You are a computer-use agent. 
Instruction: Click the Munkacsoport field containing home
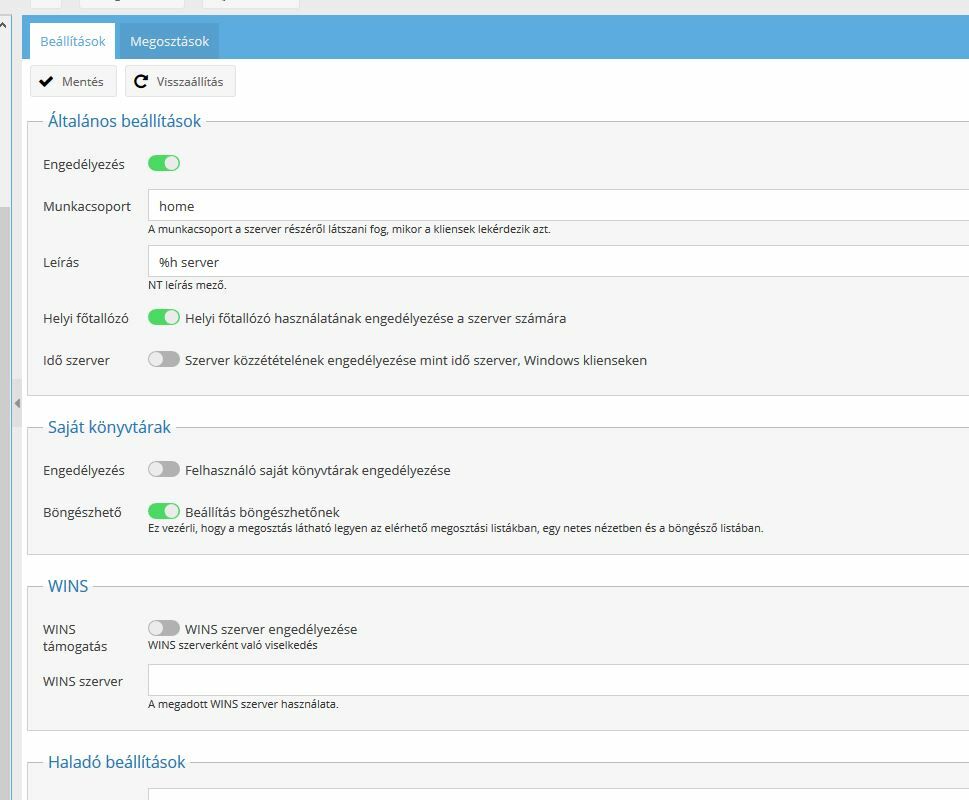coord(558,206)
